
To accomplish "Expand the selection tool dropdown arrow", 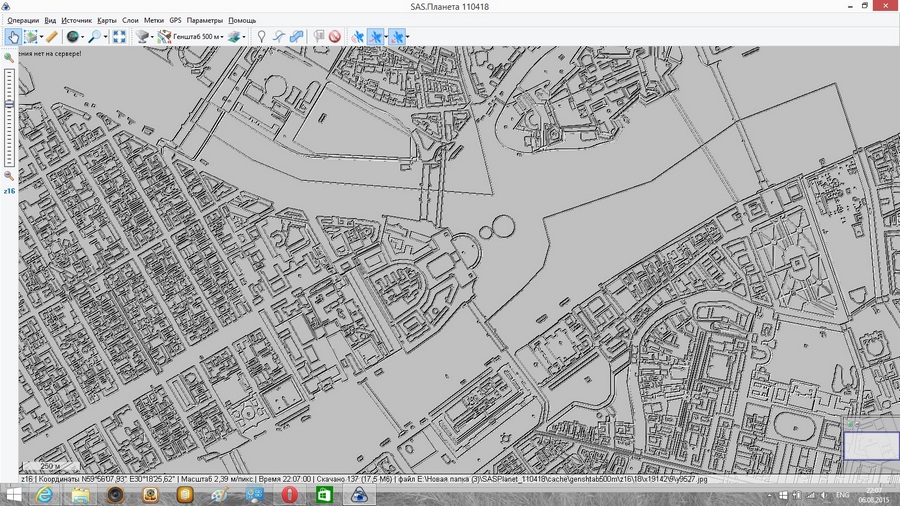I will coord(39,37).
